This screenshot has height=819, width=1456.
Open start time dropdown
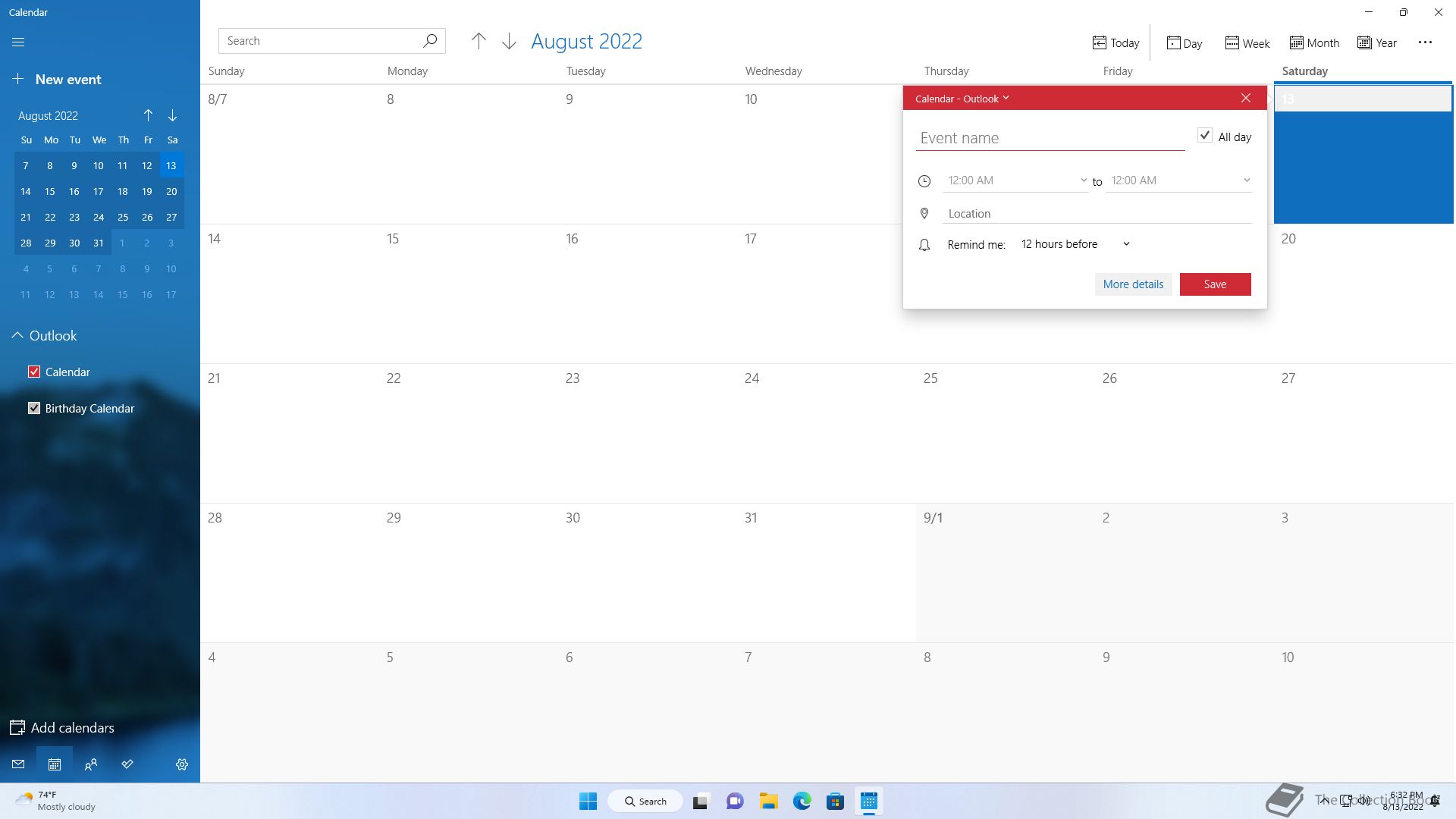pyautogui.click(x=1015, y=180)
